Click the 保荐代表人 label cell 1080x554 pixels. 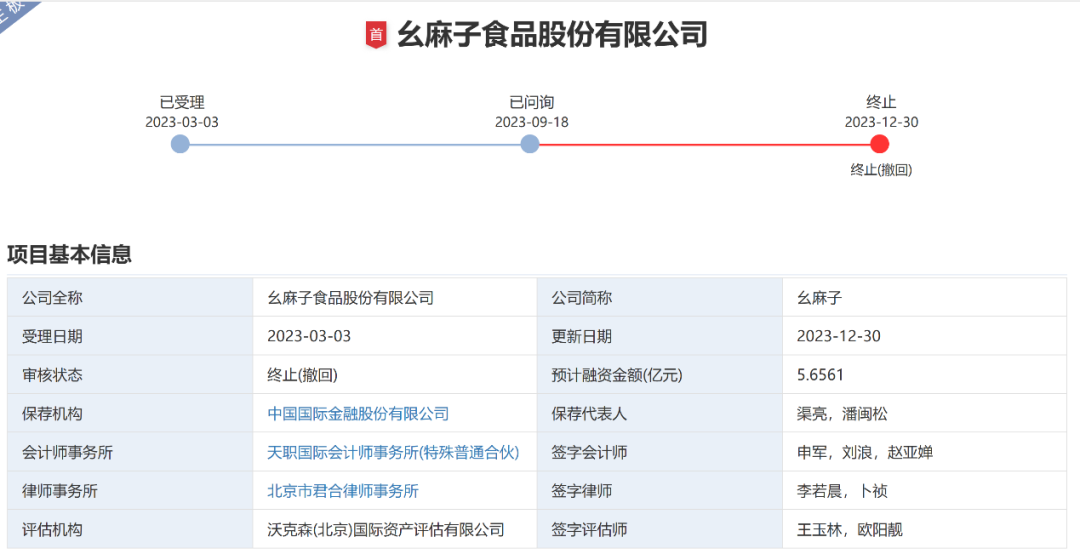(x=660, y=413)
